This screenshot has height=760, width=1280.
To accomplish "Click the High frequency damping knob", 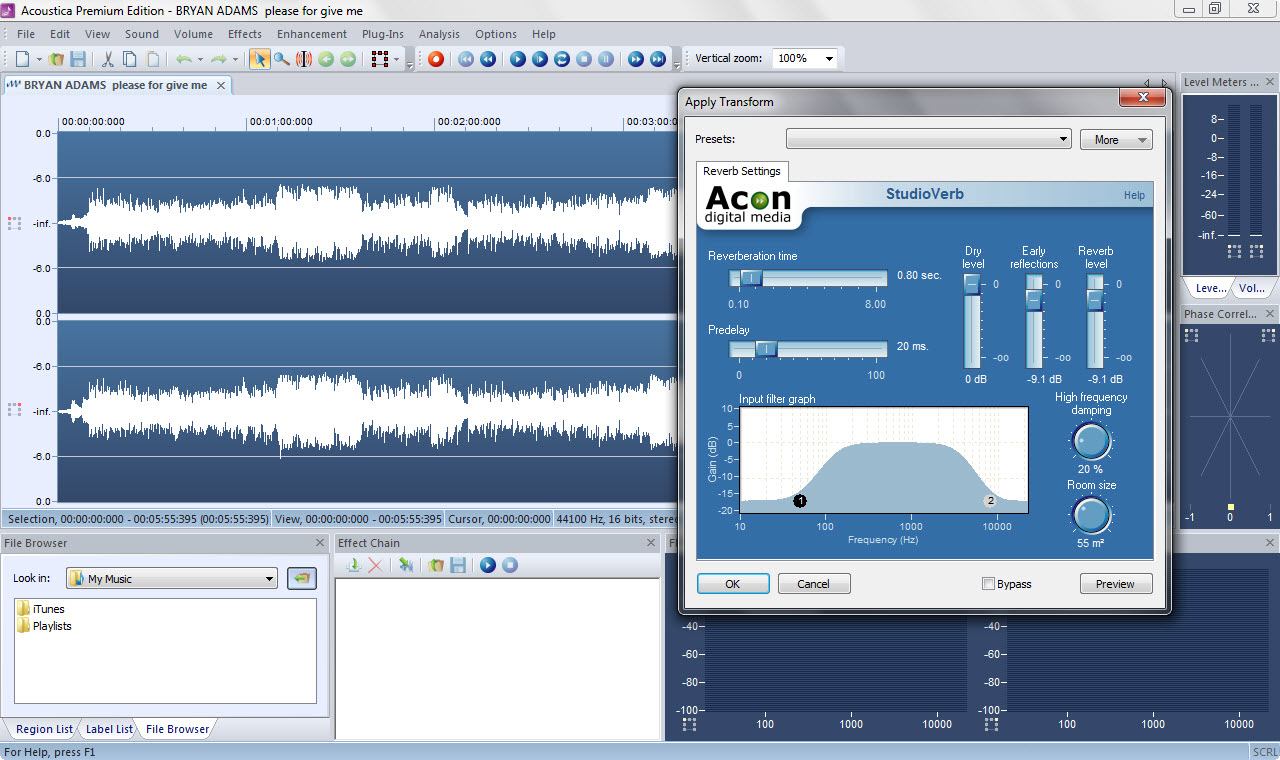I will coord(1091,441).
